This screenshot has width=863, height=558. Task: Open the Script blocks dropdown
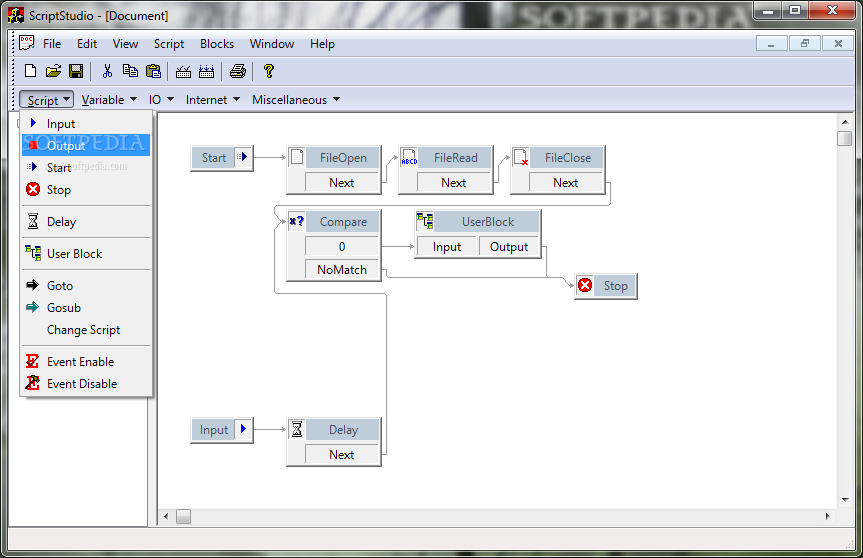click(x=47, y=100)
